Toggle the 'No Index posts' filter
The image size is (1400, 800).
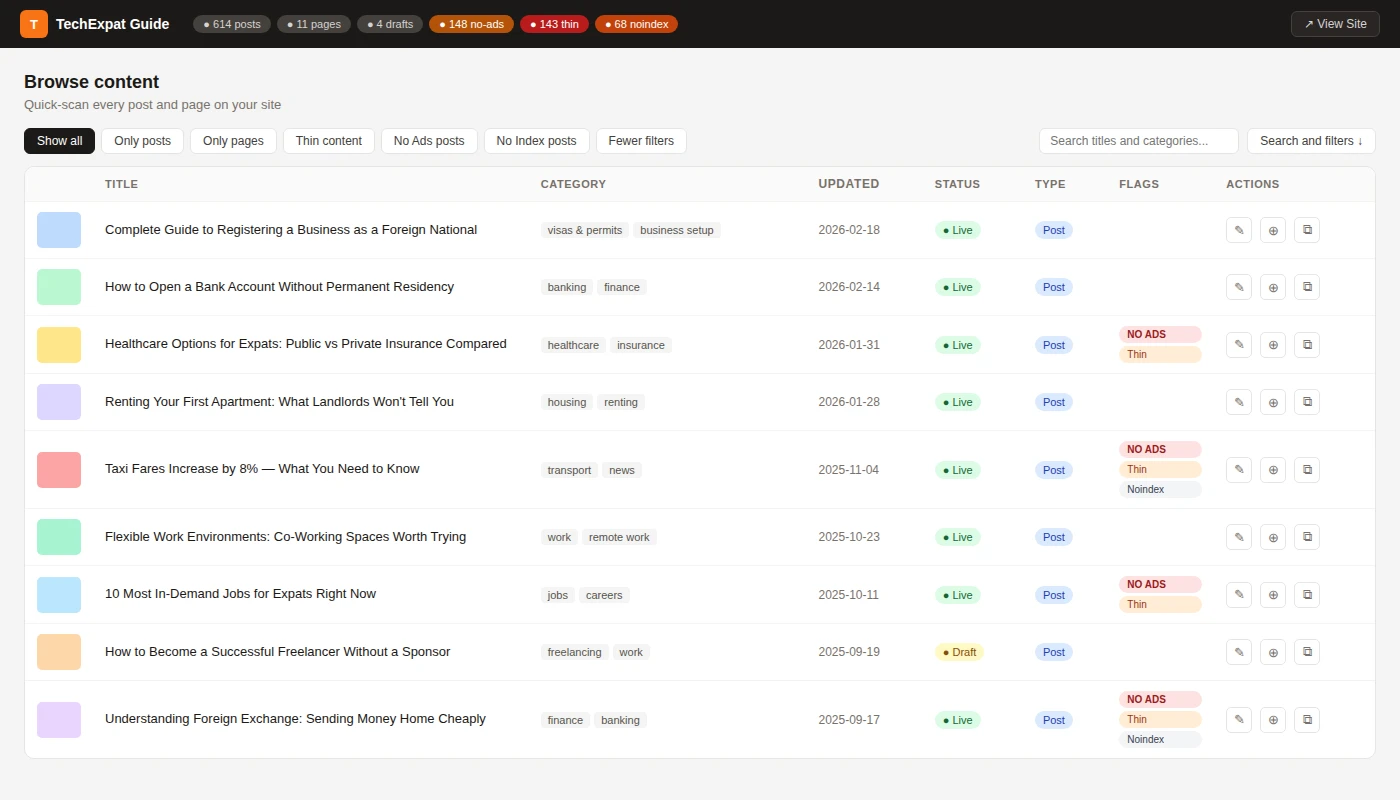click(536, 141)
